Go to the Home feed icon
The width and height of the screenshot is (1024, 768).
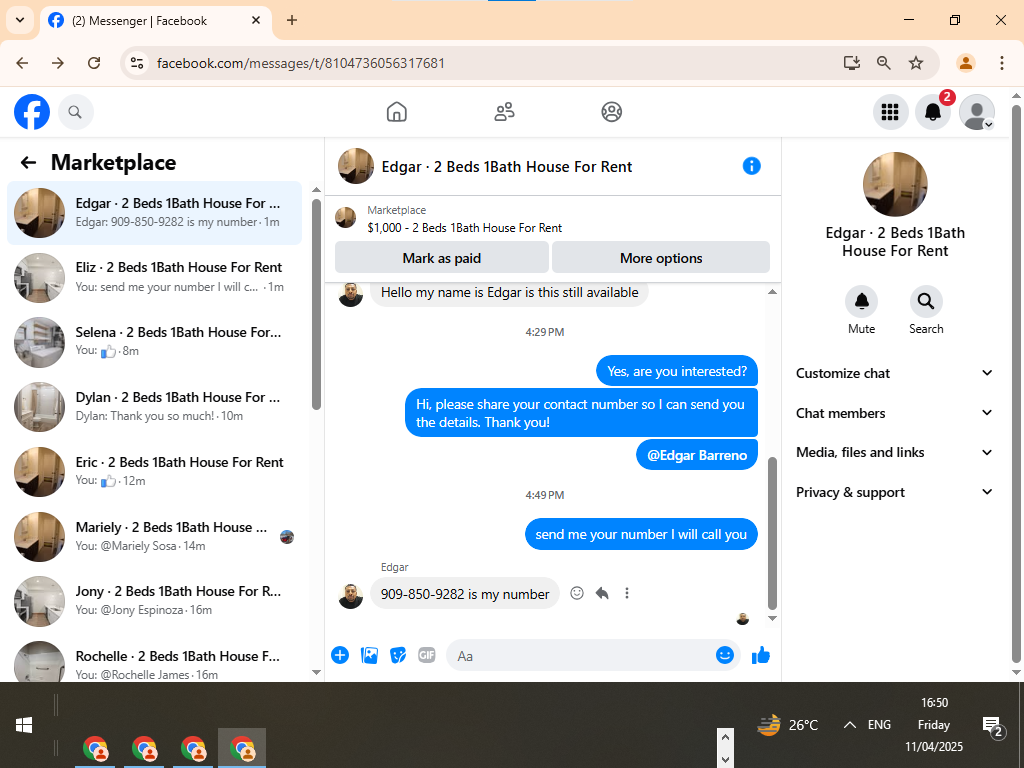pyautogui.click(x=396, y=112)
